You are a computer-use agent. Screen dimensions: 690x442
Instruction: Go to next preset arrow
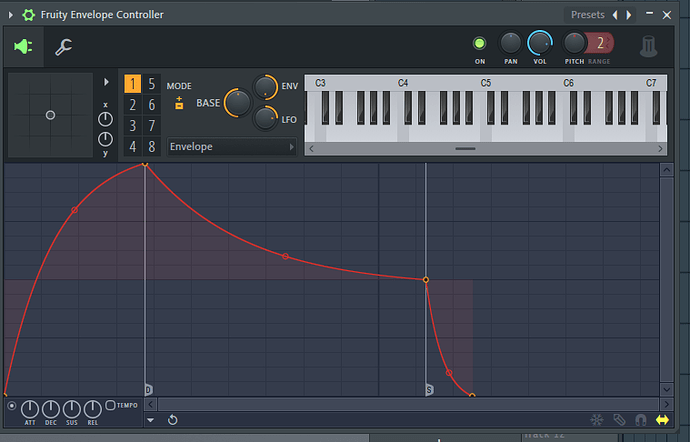pyautogui.click(x=629, y=15)
